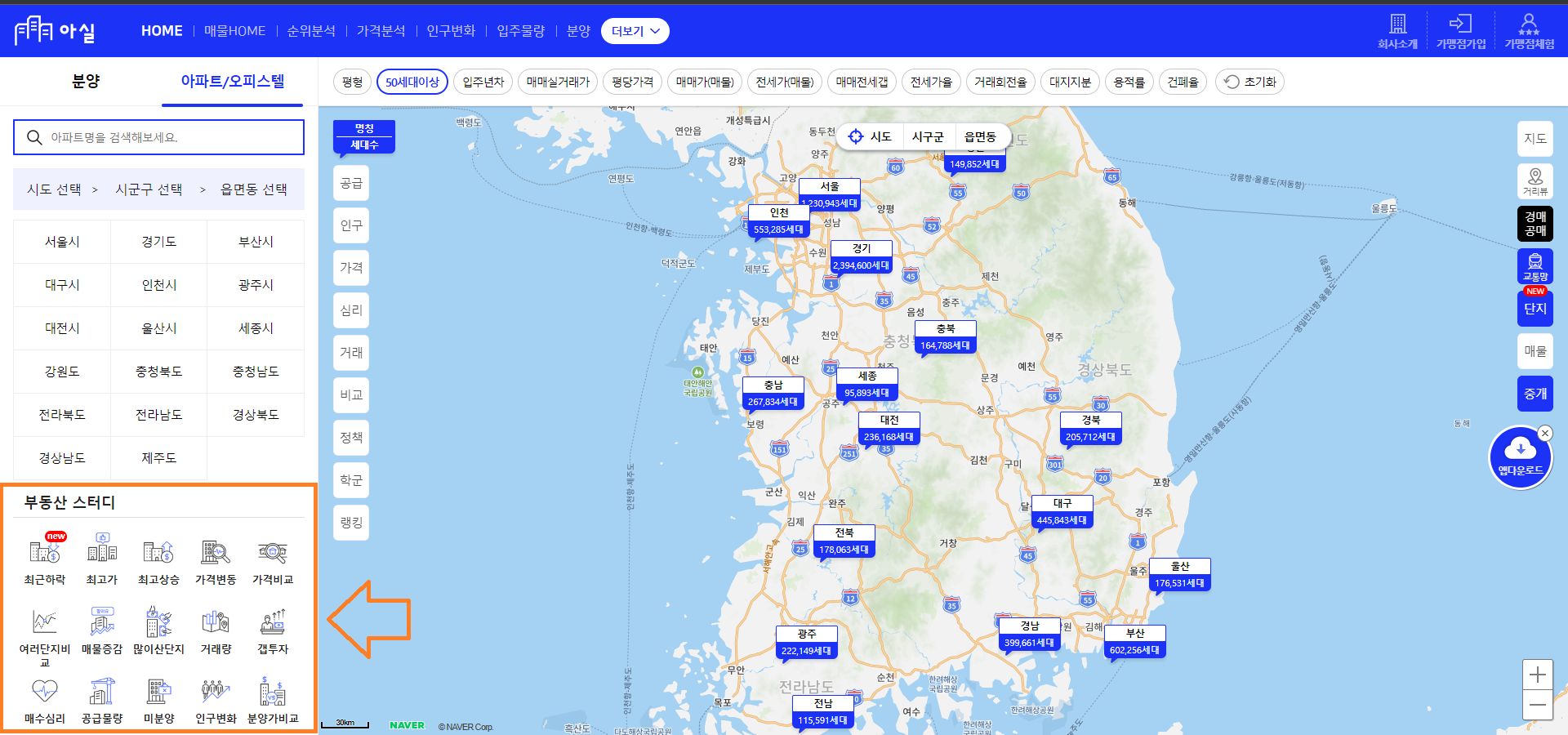This screenshot has height=735, width=1568.
Task: Open the 매물HOME menu
Action: [234, 31]
